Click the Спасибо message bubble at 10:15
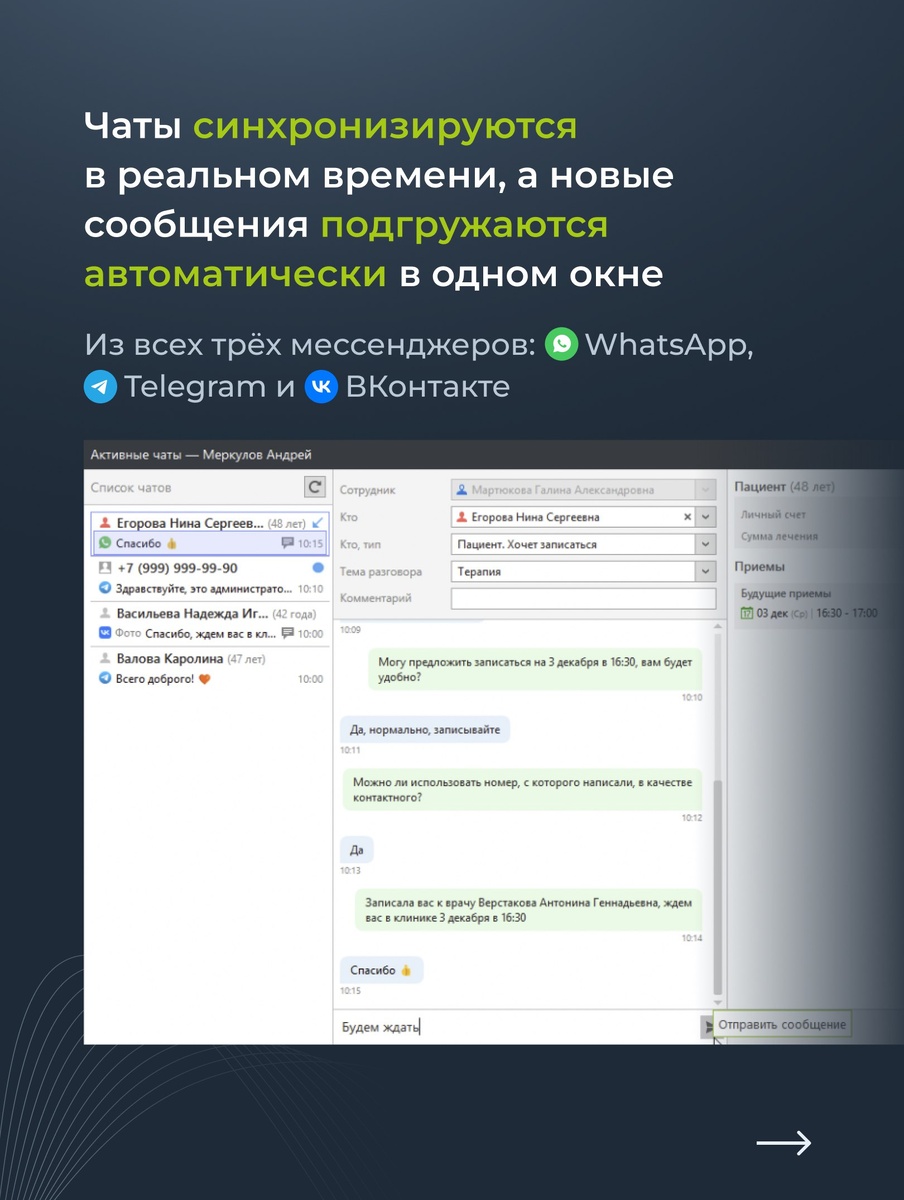The height and width of the screenshot is (1200, 904). click(x=381, y=970)
